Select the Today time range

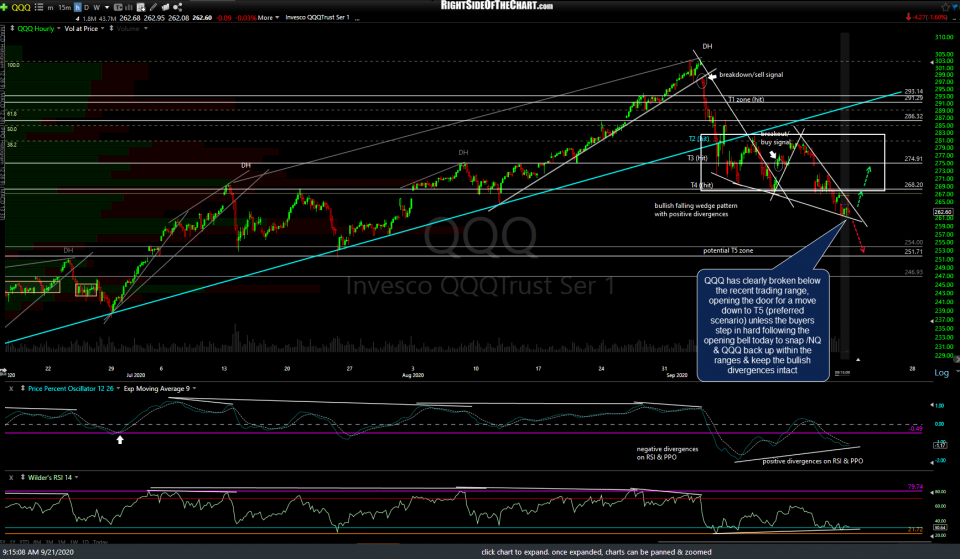(x=100, y=542)
